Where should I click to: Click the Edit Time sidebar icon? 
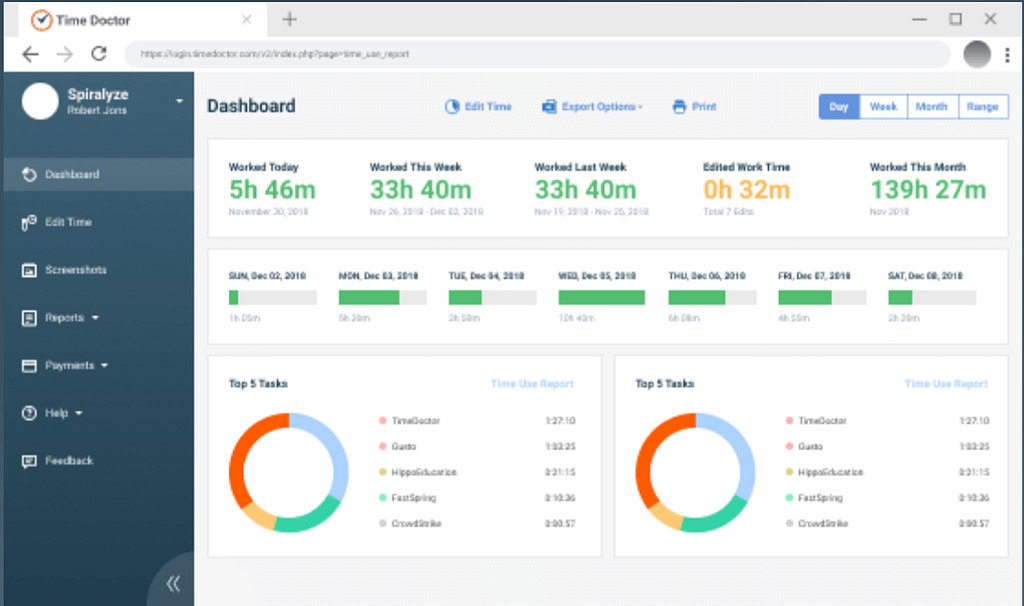(x=29, y=223)
